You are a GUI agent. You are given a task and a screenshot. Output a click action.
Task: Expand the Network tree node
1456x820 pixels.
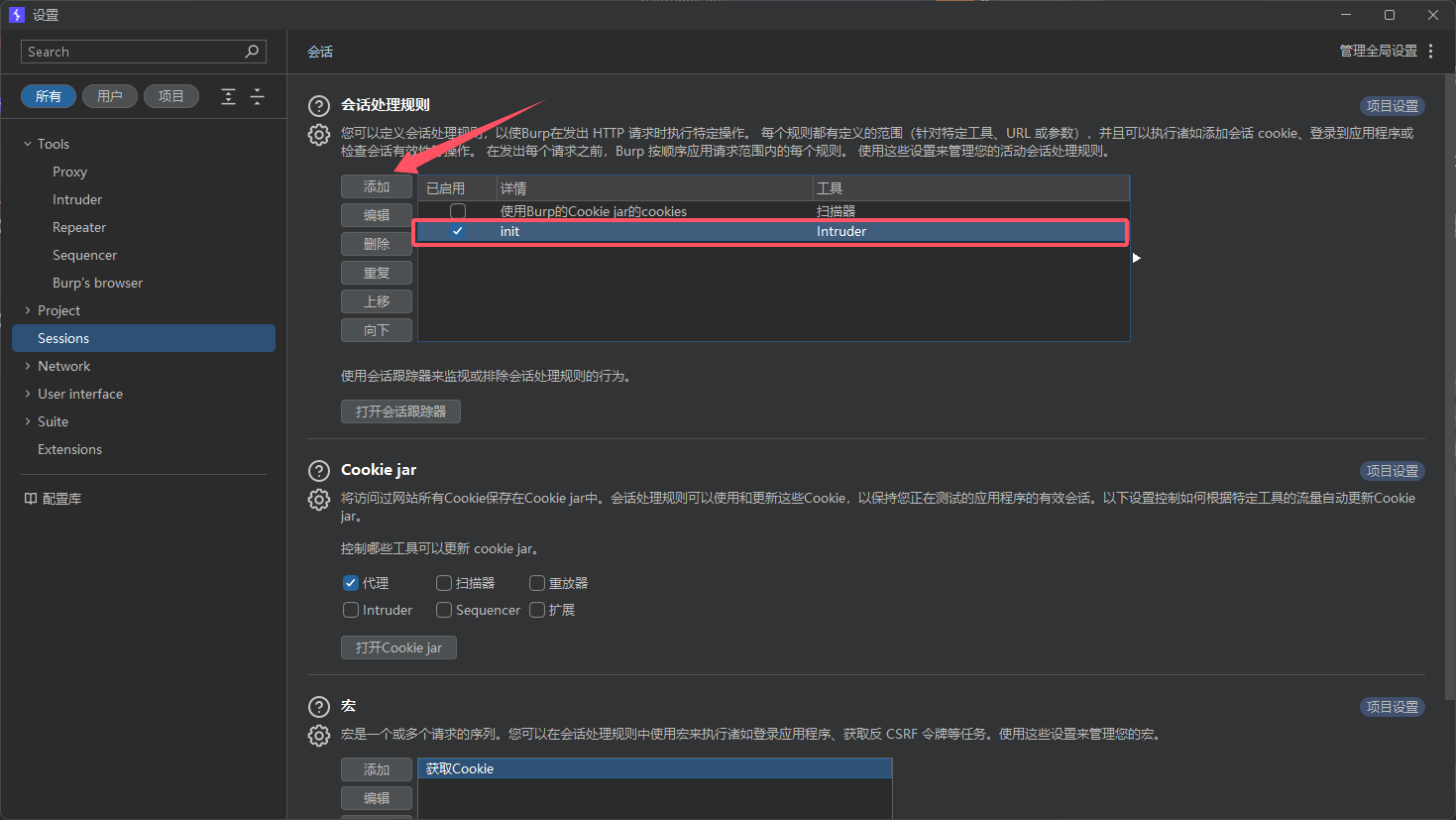click(x=28, y=366)
